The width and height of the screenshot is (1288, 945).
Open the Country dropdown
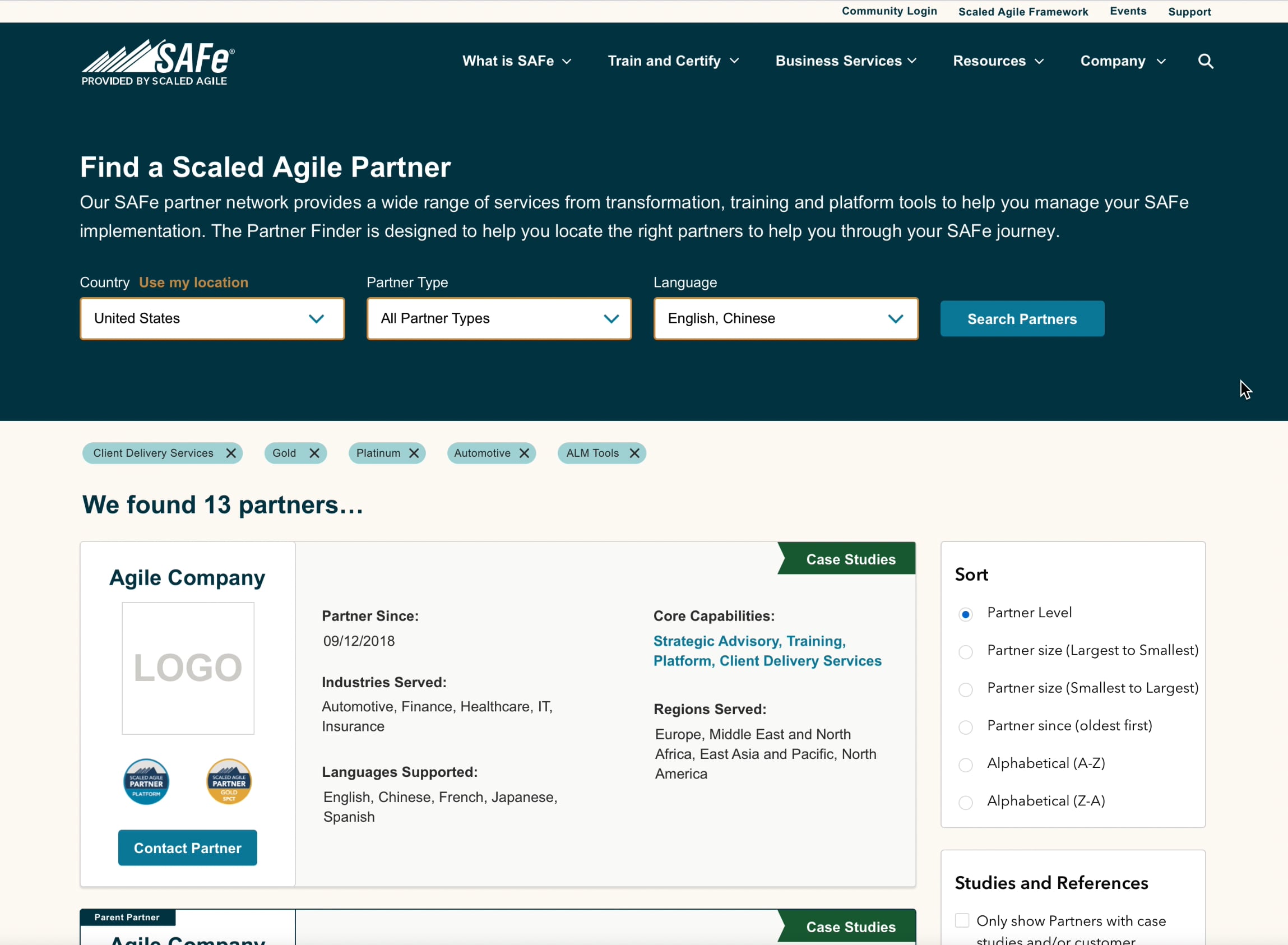pyautogui.click(x=212, y=318)
